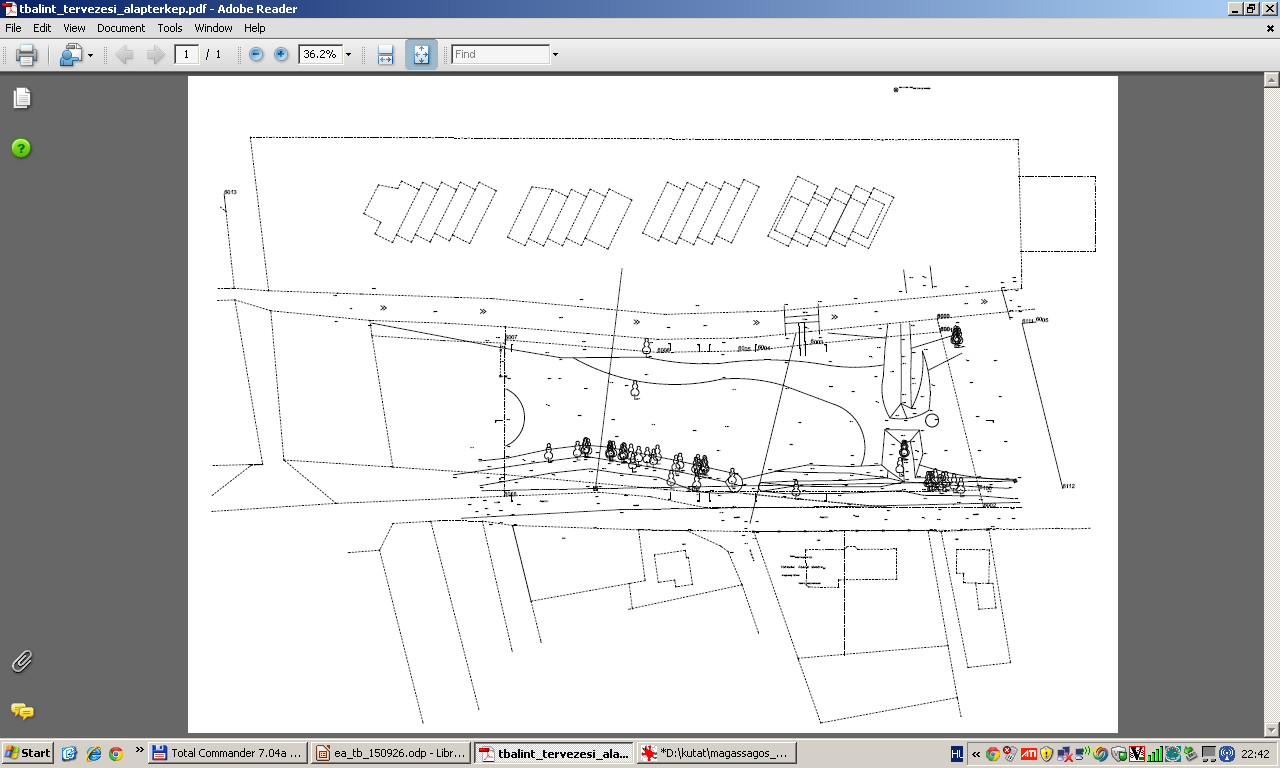Image resolution: width=1280 pixels, height=768 pixels.
Task: Go to the next page arrow
Action: pos(155,55)
